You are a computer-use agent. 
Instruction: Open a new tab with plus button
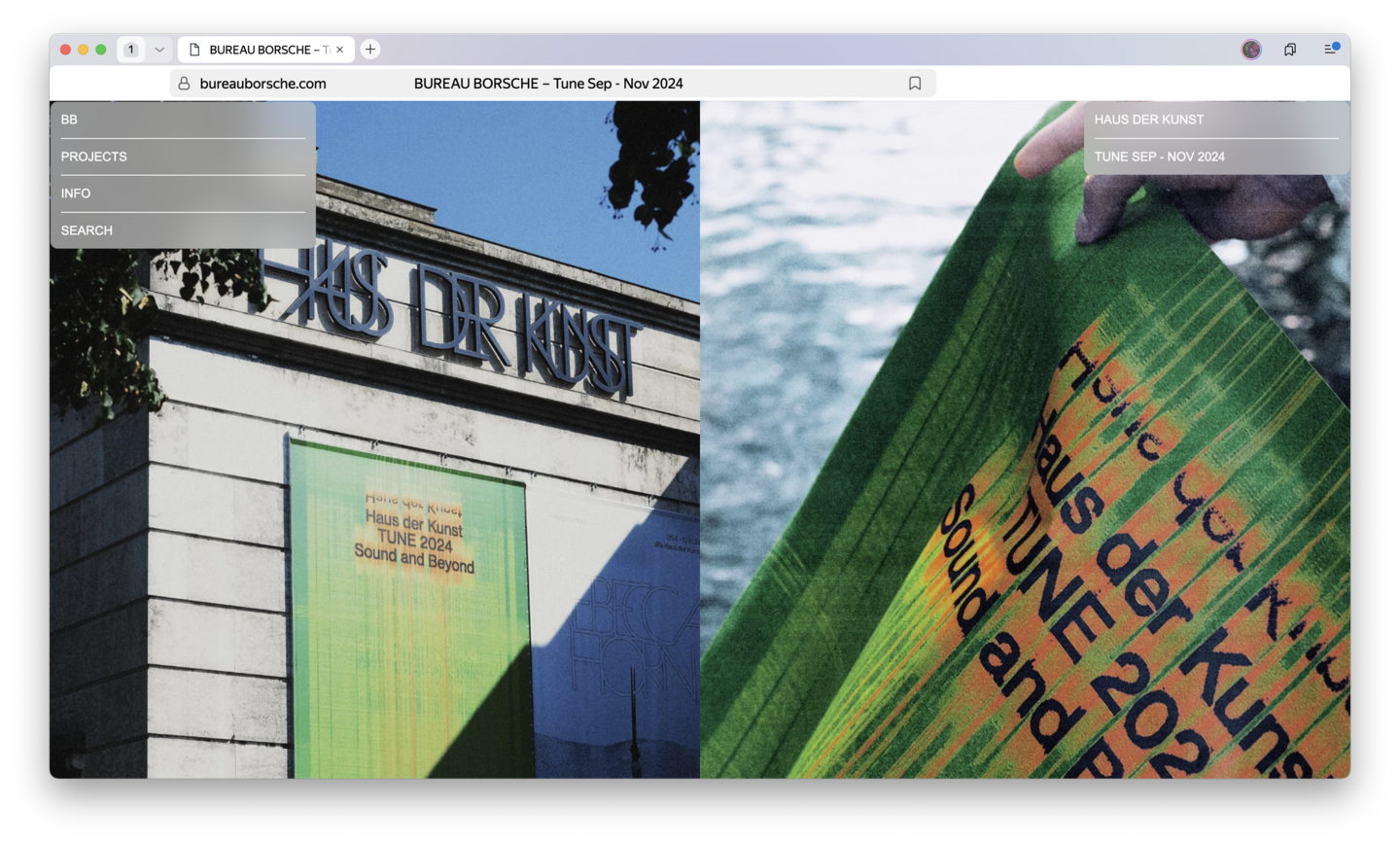pos(370,50)
